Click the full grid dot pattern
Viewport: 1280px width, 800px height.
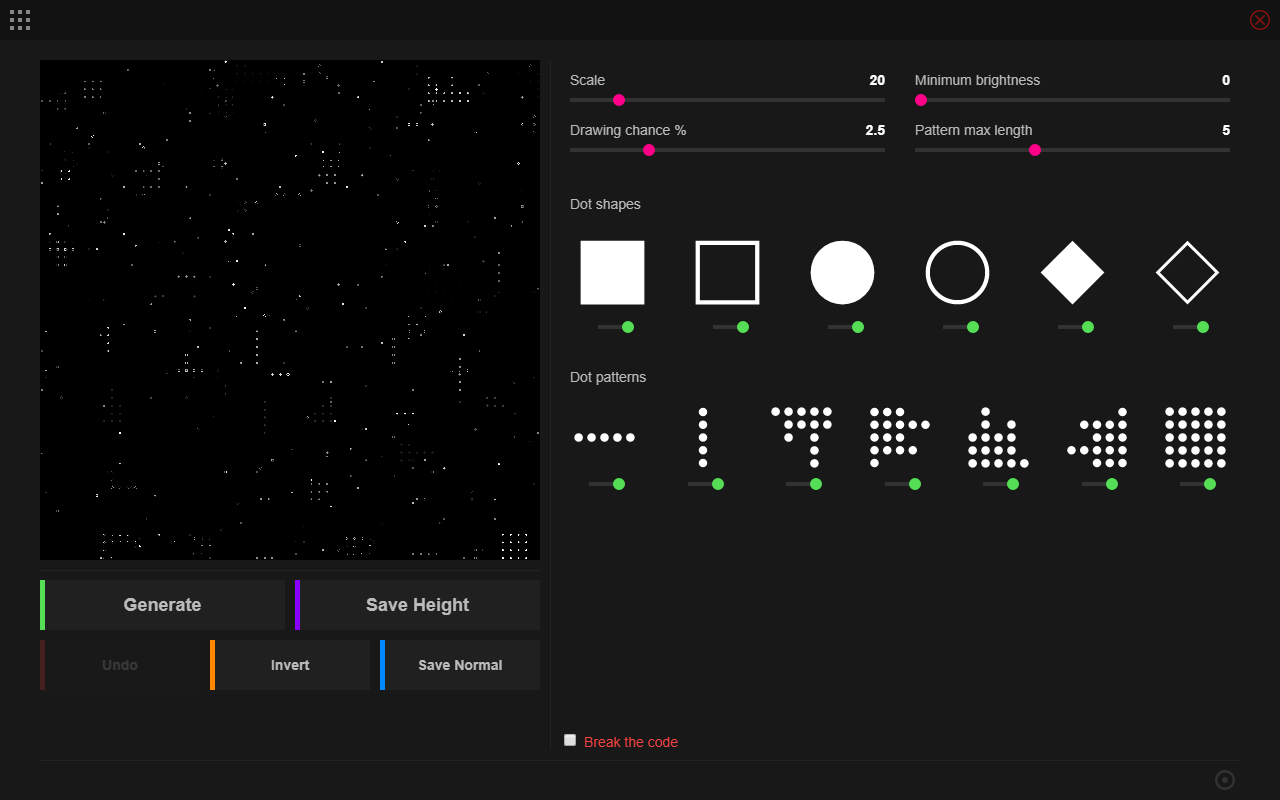1195,437
